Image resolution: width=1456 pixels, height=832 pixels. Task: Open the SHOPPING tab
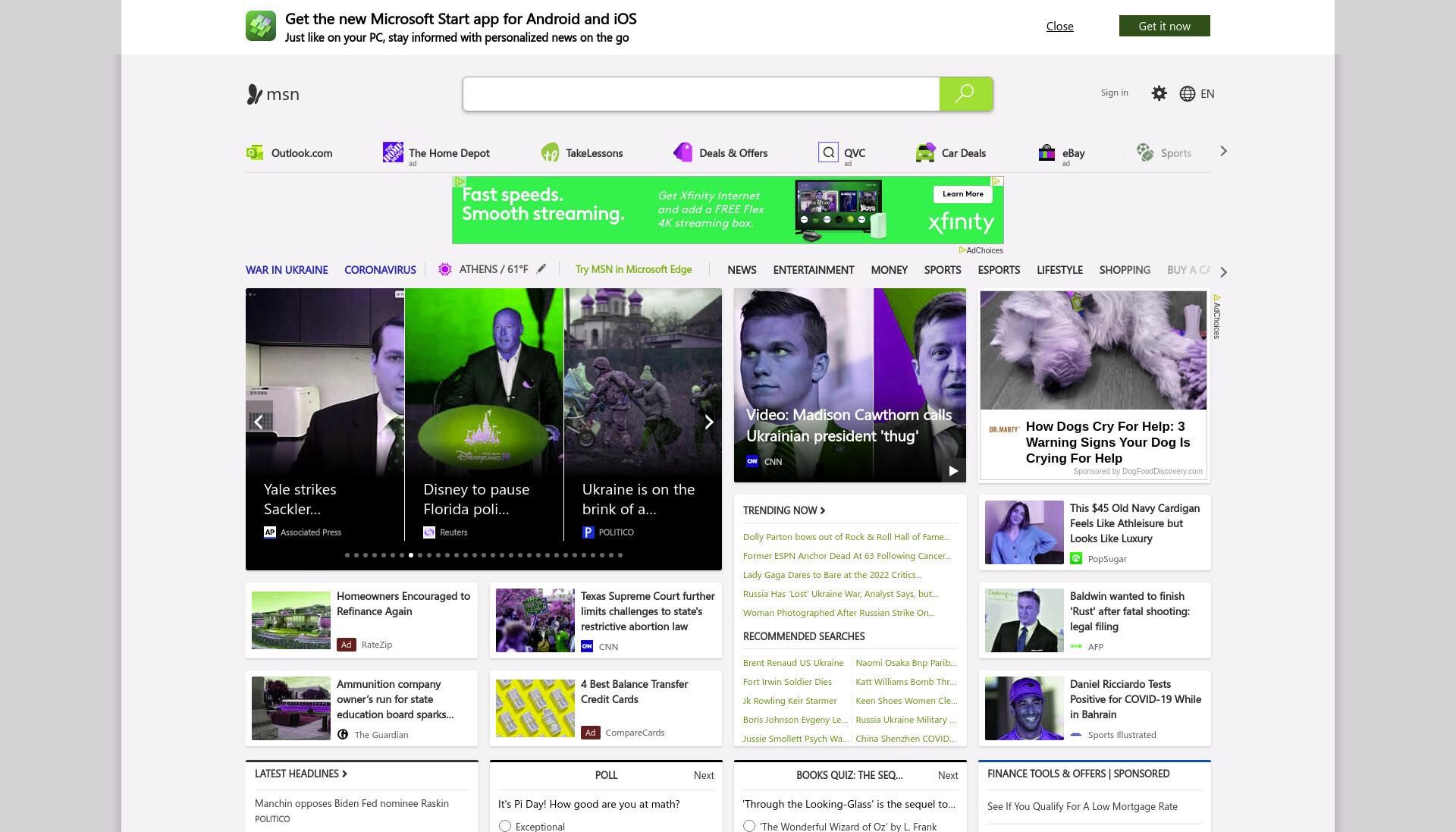(1125, 270)
